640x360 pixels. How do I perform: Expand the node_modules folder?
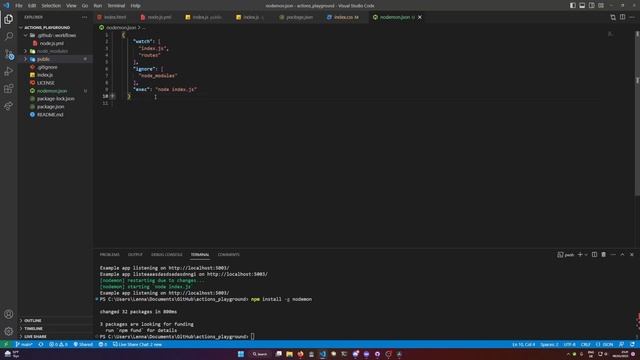(x=55, y=51)
